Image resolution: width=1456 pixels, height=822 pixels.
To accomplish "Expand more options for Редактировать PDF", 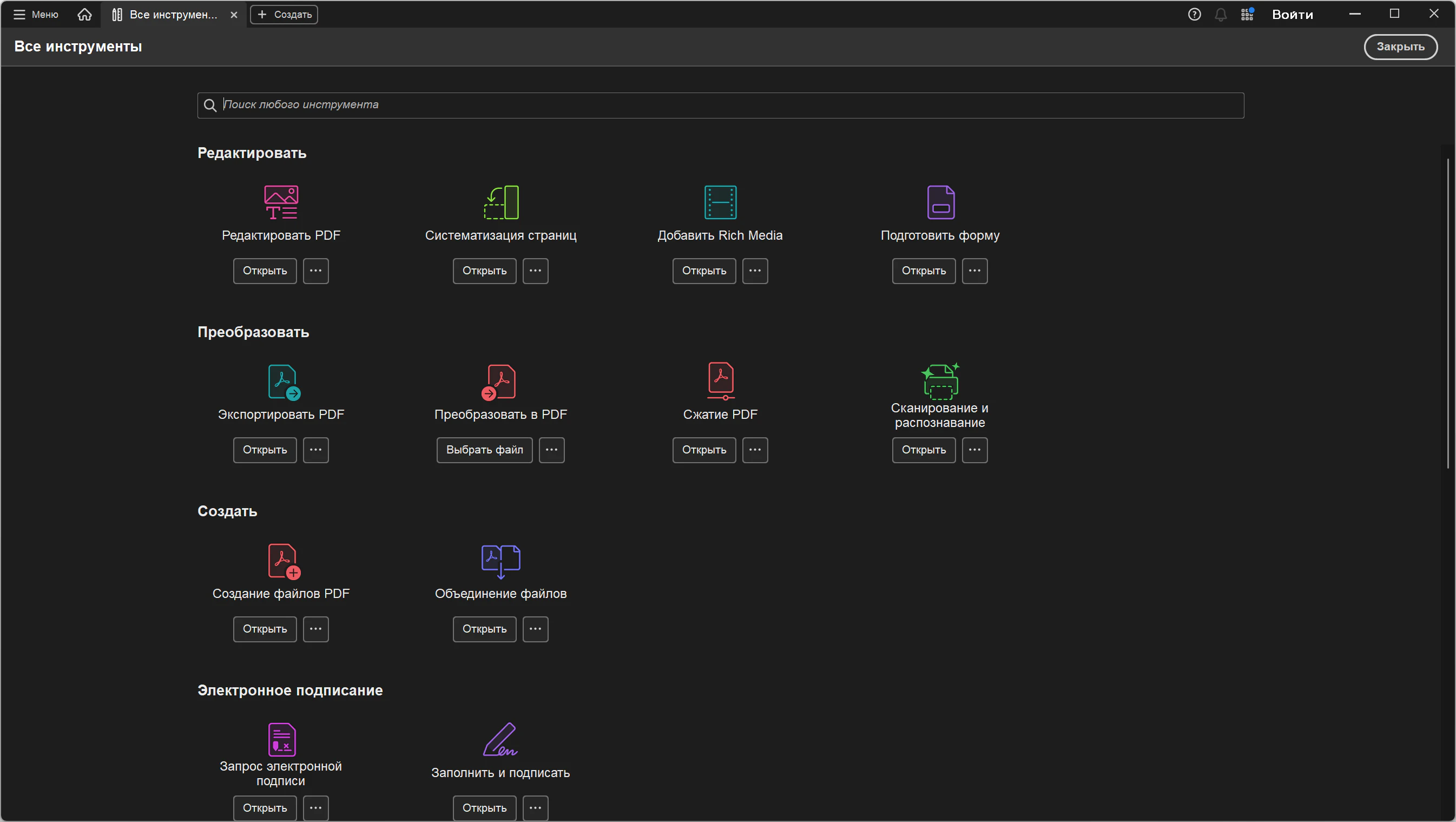I will point(315,271).
